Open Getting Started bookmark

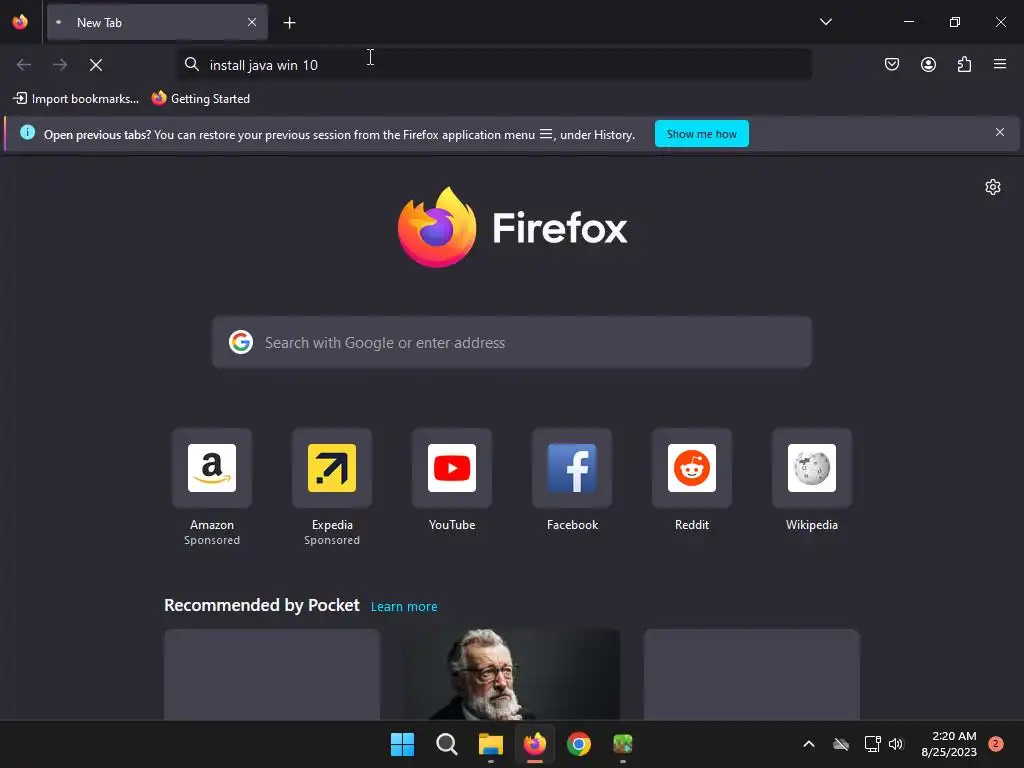point(200,99)
